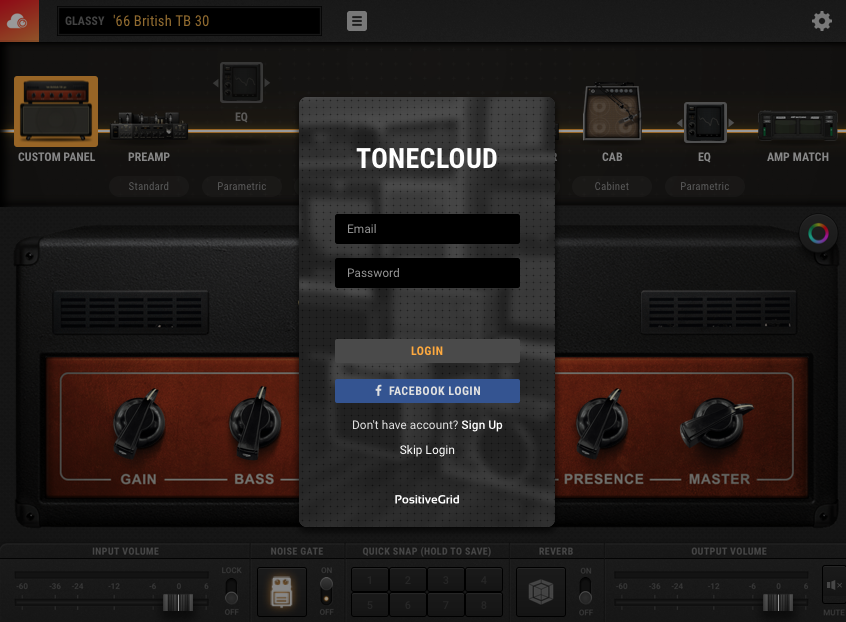Click the LOGIN button
This screenshot has width=846, height=622.
[427, 351]
